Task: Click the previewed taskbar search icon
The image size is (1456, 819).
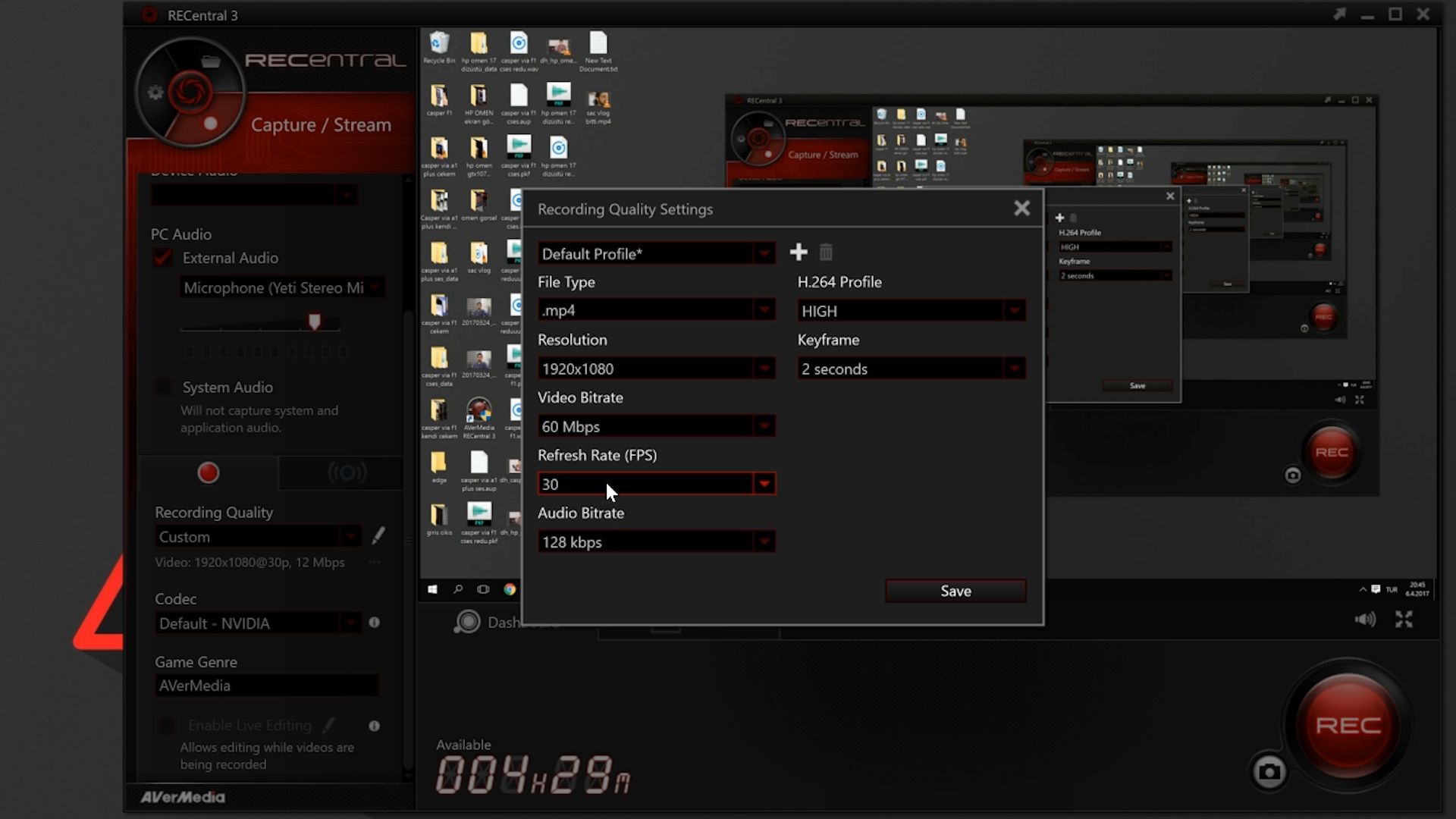Action: [x=458, y=589]
